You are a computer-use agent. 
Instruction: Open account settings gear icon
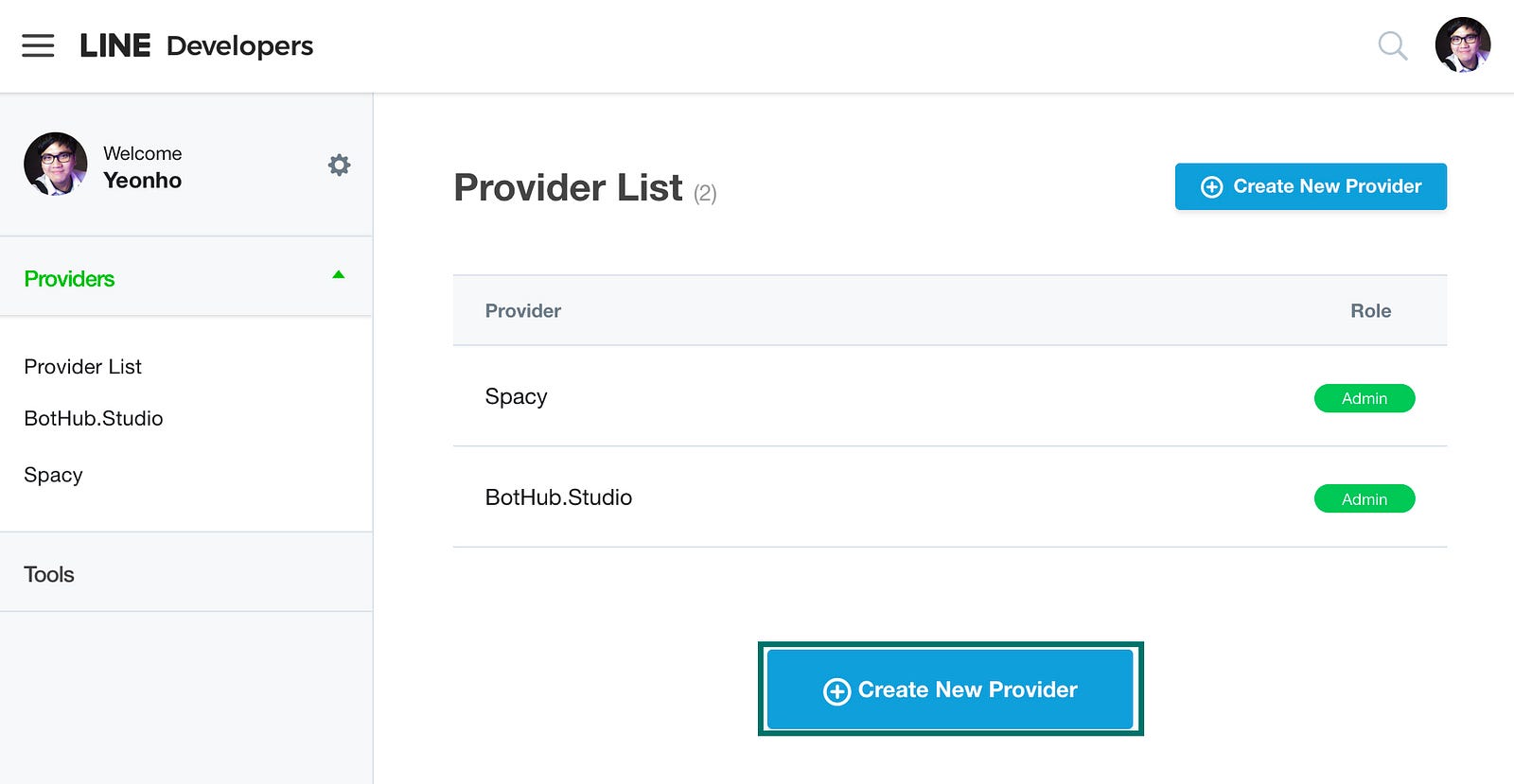pyautogui.click(x=339, y=166)
